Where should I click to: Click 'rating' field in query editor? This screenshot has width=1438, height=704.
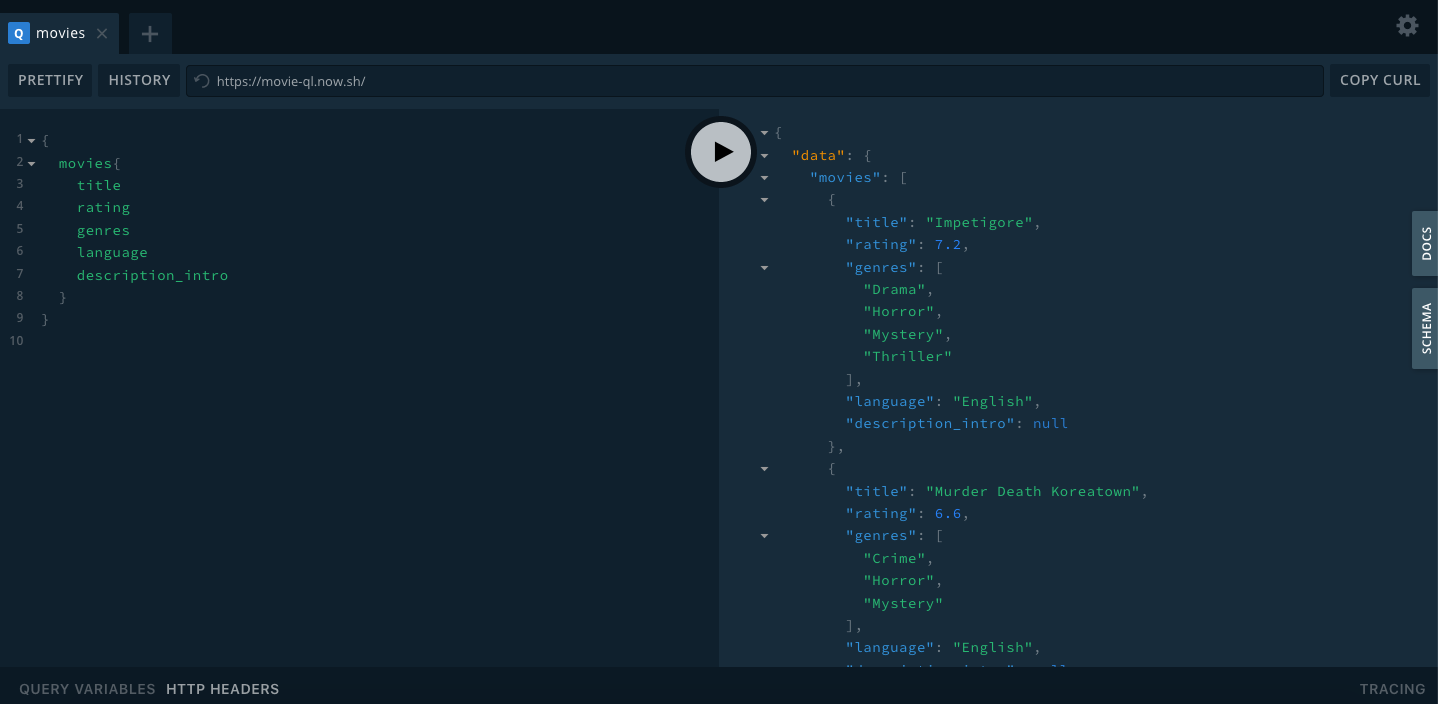point(103,208)
